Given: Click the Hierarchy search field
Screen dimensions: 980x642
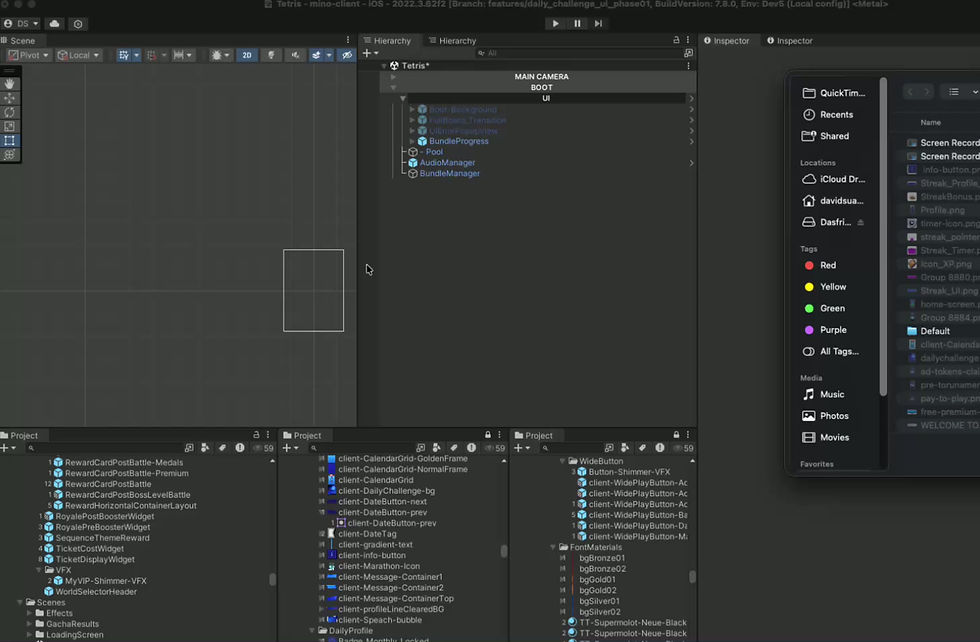Looking at the screenshot, I should 578,53.
